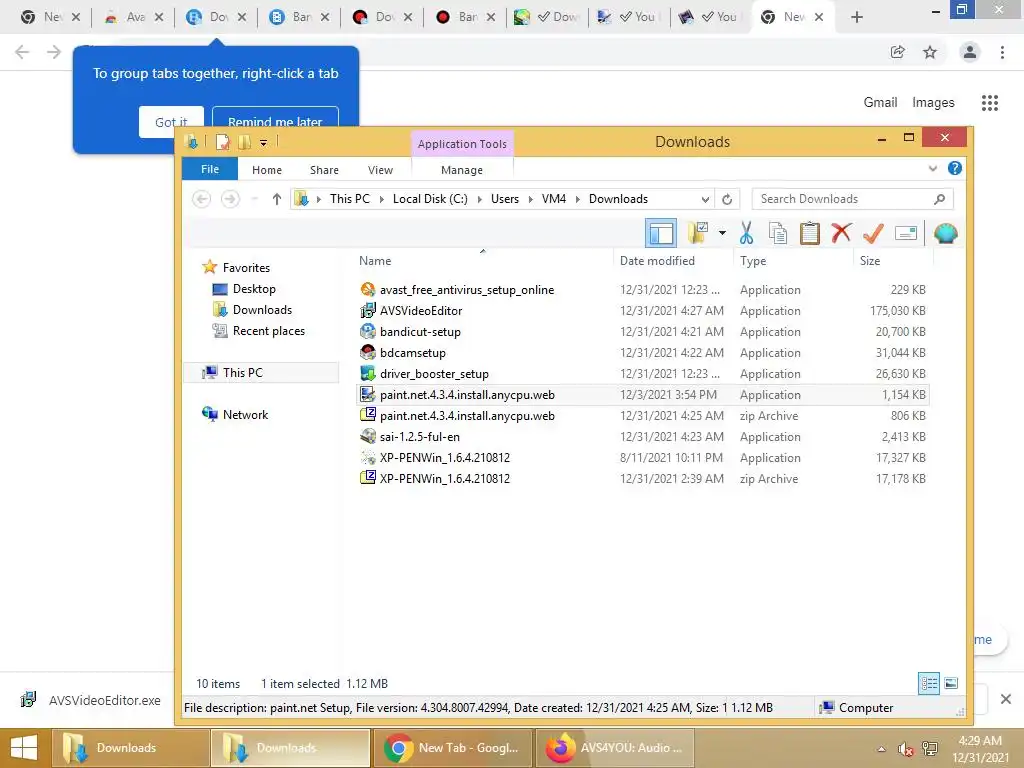Click the Properties icon in quick access toolbar
This screenshot has width=1024, height=768.
(223, 142)
